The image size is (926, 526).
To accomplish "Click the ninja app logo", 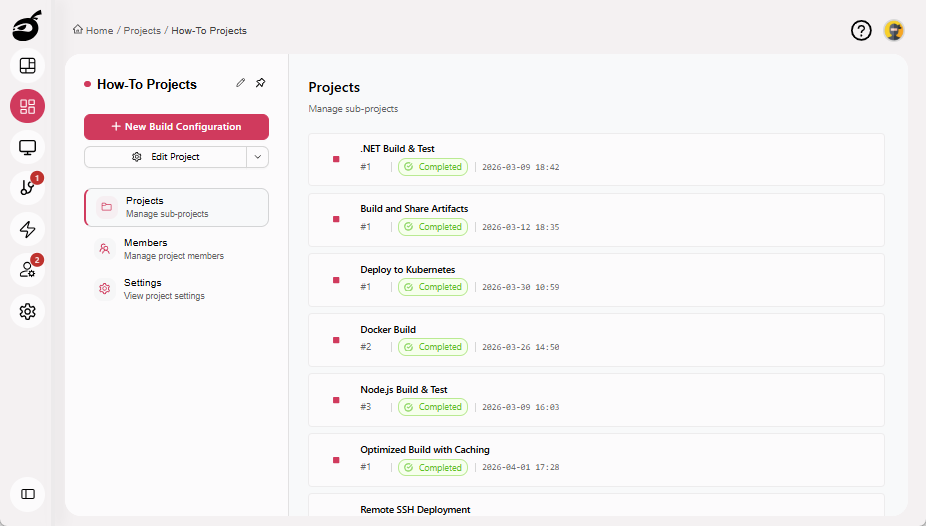I will 27,26.
